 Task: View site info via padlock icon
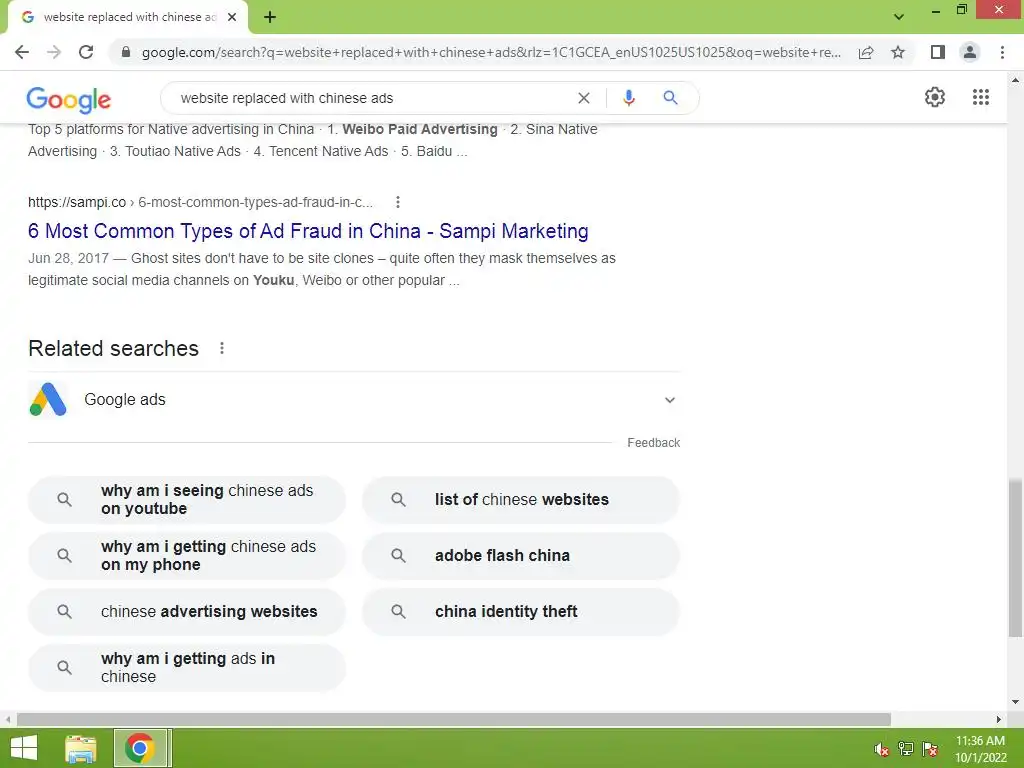(127, 52)
